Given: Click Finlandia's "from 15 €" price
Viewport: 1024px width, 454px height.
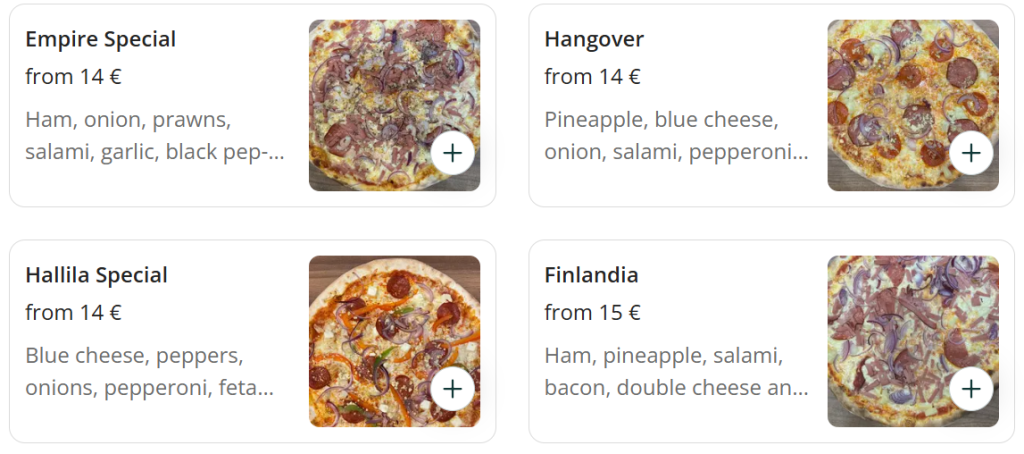Looking at the screenshot, I should tap(592, 313).
